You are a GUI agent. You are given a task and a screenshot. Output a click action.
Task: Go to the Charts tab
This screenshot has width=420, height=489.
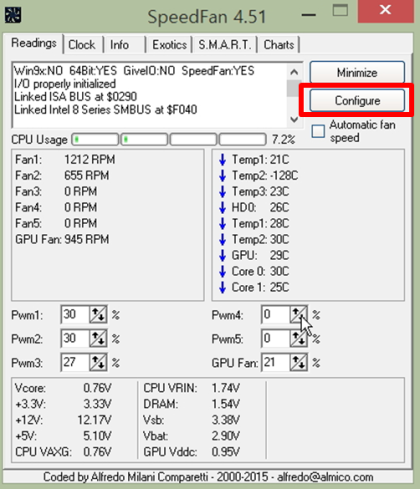point(279,45)
